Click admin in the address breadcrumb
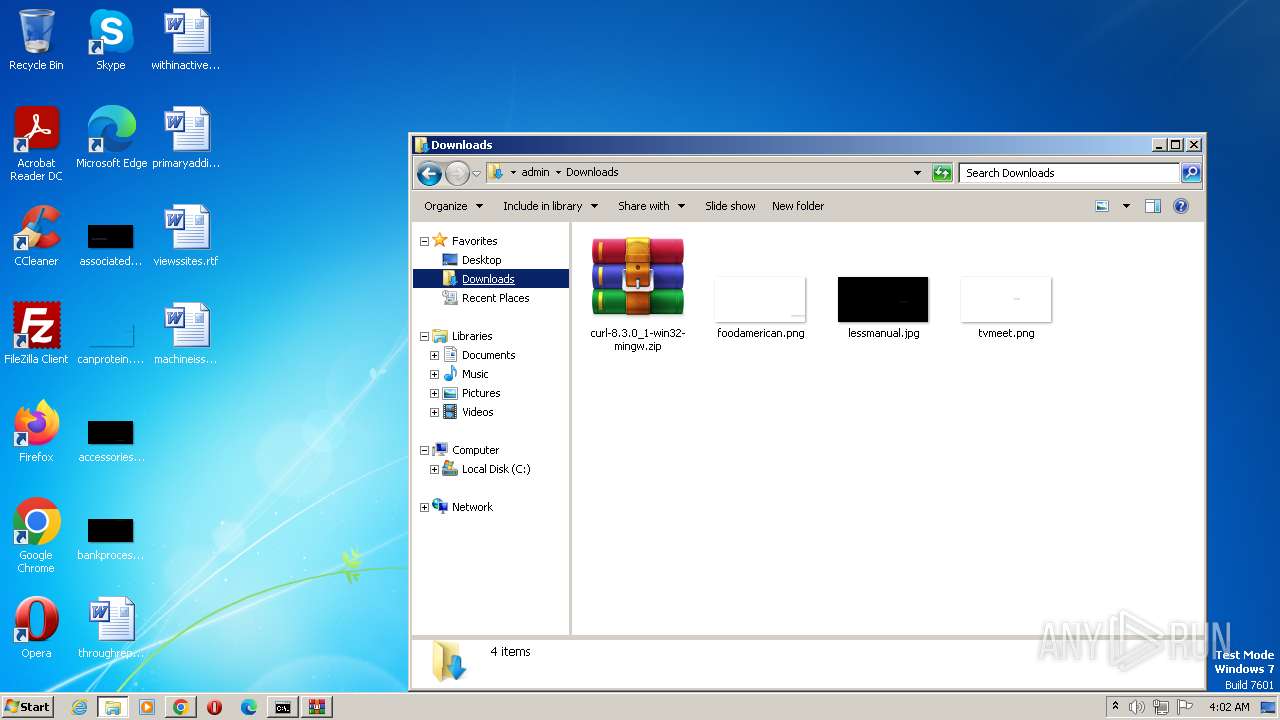1280x720 pixels. (535, 172)
